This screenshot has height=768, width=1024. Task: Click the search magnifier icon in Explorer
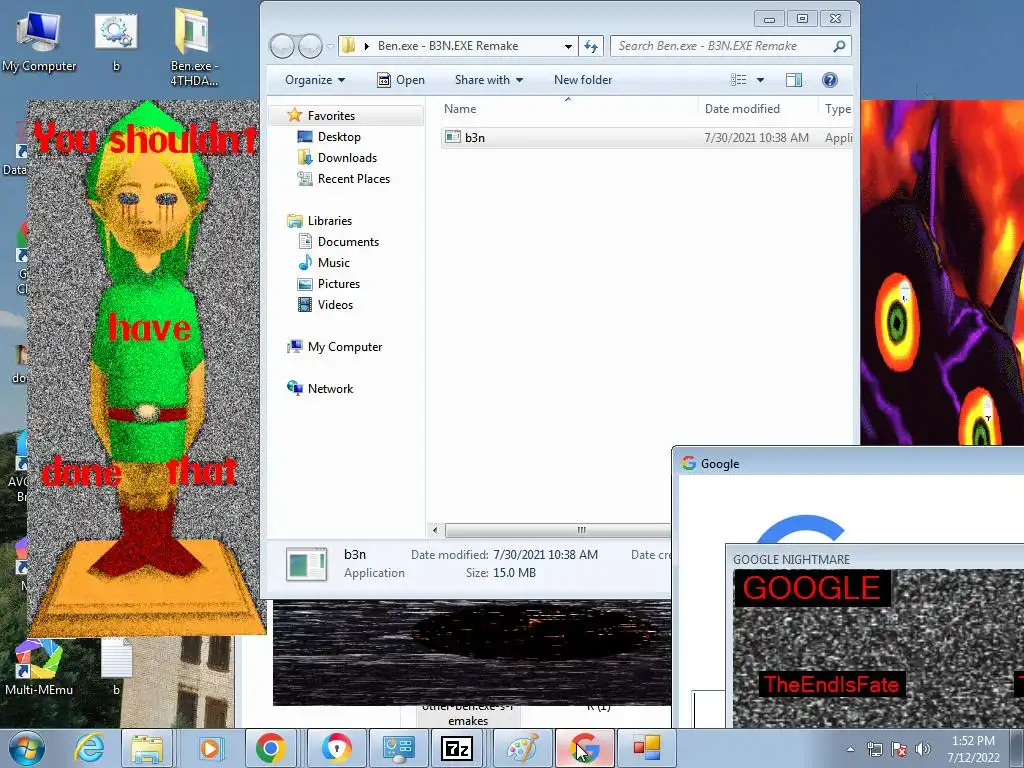(x=839, y=46)
